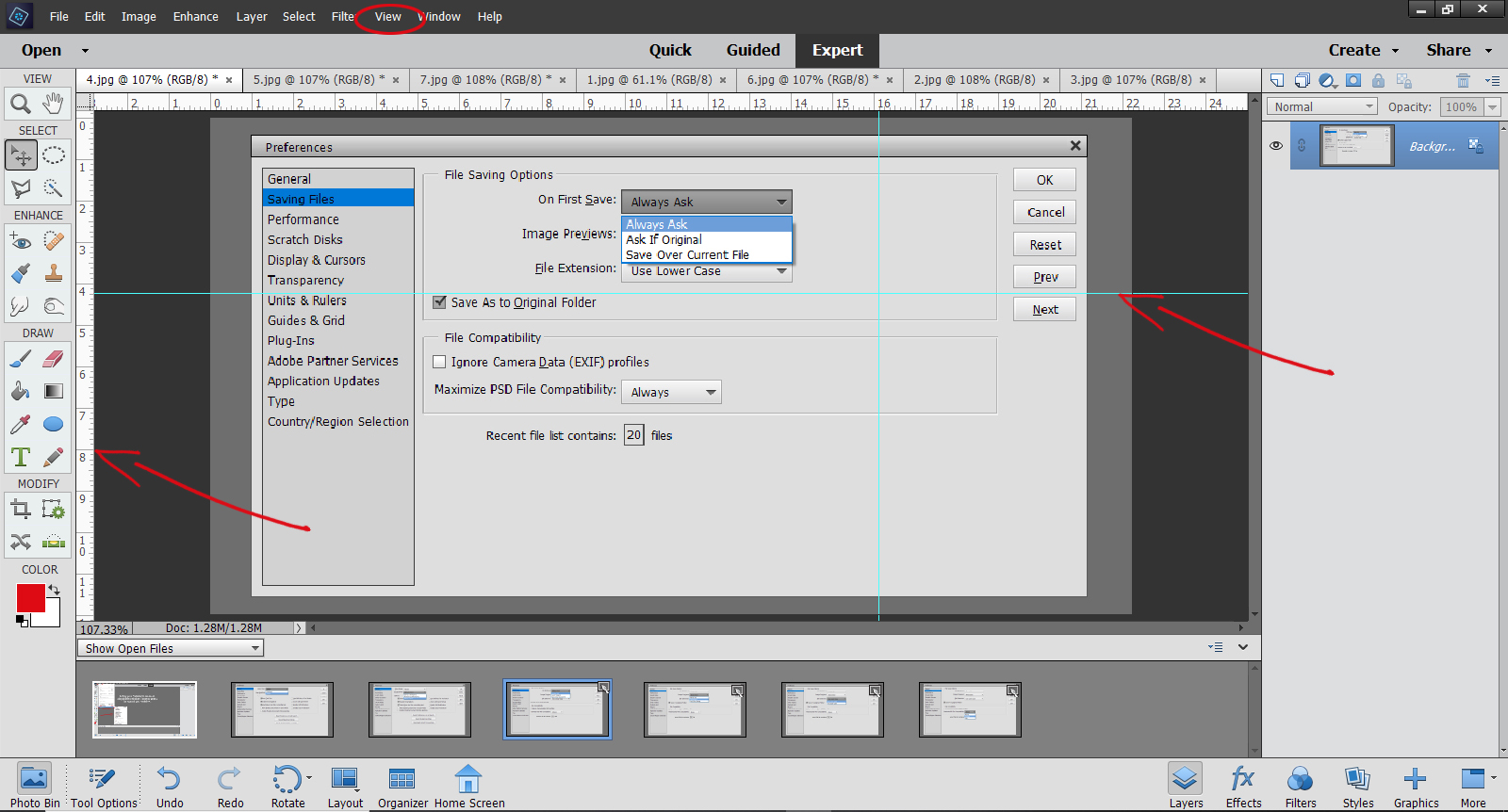Collapse the Photo Bin with chevron
Screen dimensions: 1508x812
point(1243,647)
